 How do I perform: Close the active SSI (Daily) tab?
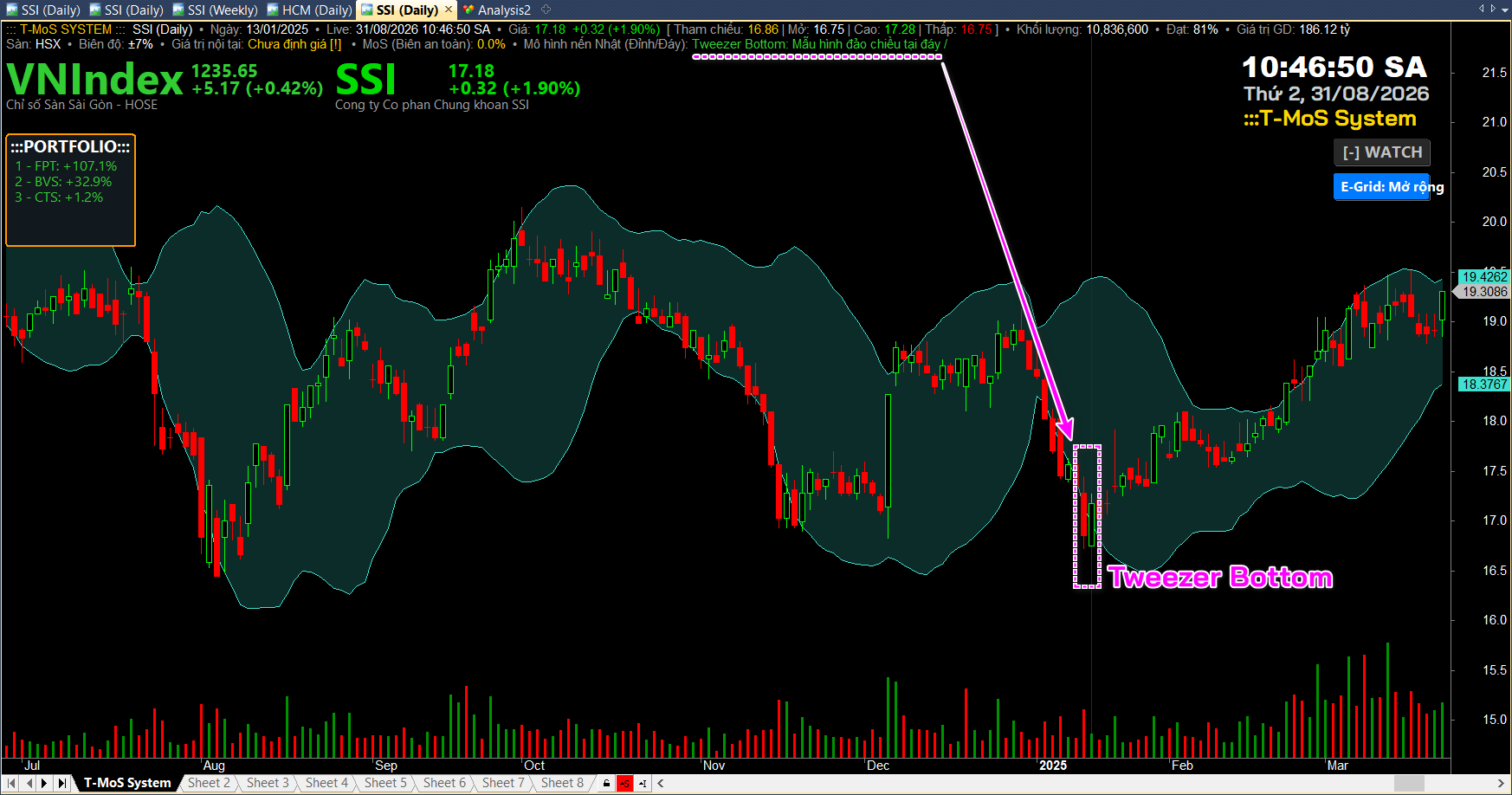click(448, 10)
